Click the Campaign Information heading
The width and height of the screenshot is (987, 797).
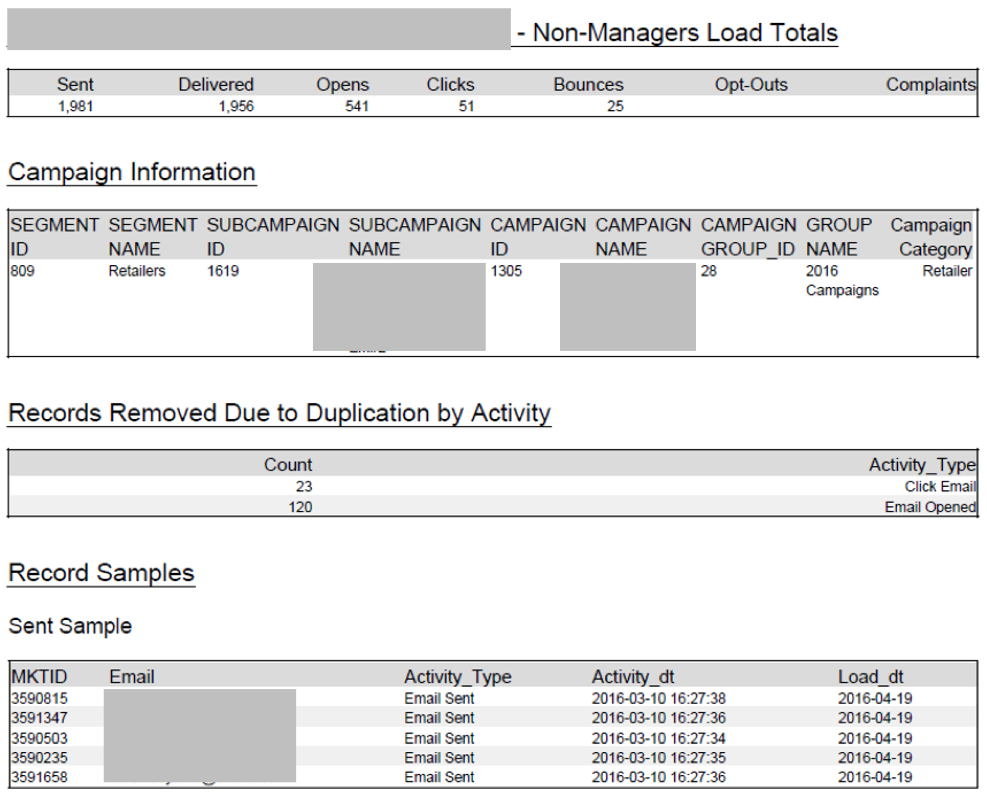coord(132,172)
